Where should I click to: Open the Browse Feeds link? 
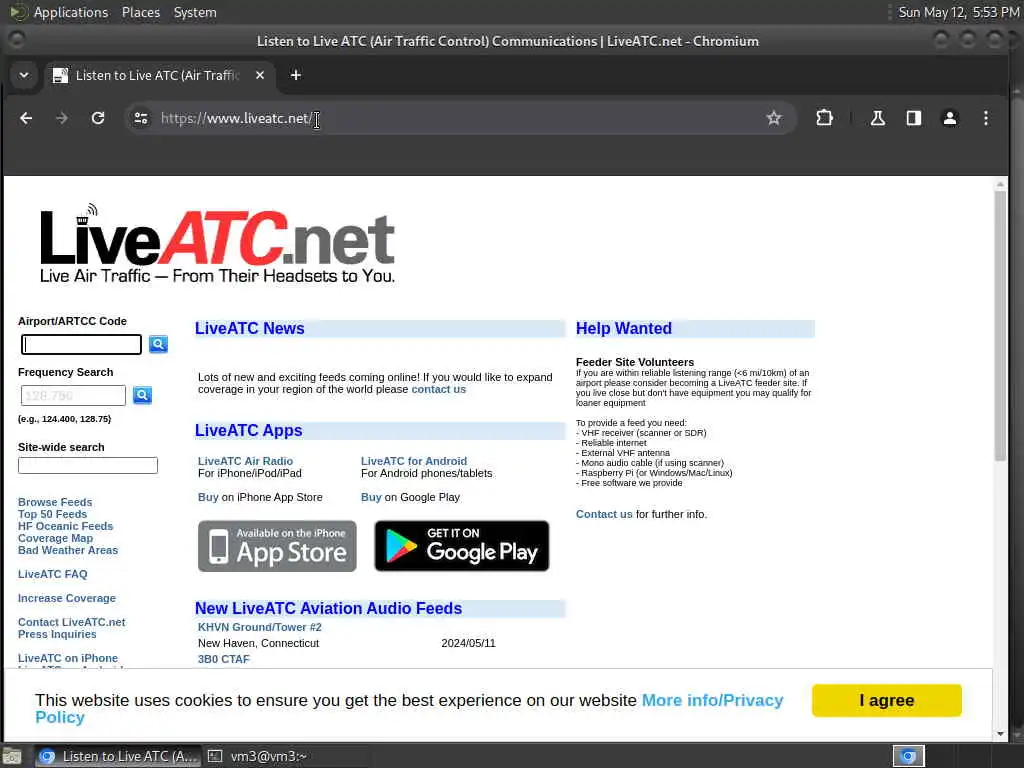tap(55, 502)
